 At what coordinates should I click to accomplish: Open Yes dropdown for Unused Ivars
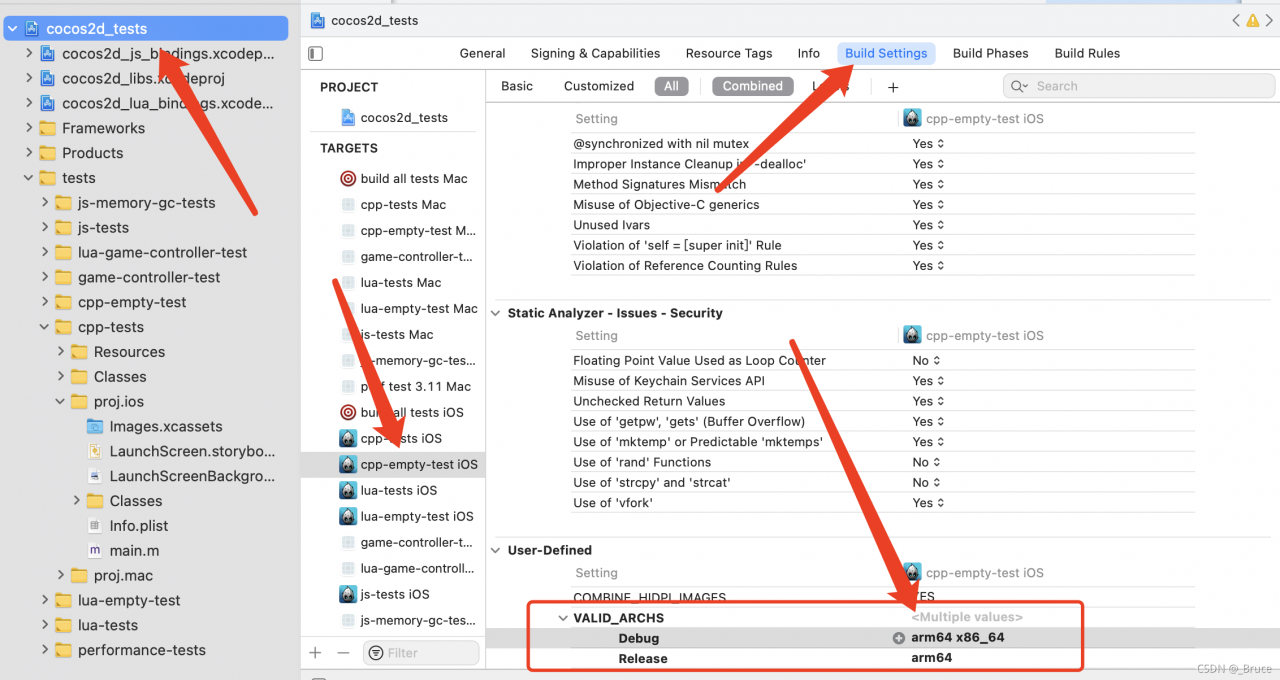928,225
